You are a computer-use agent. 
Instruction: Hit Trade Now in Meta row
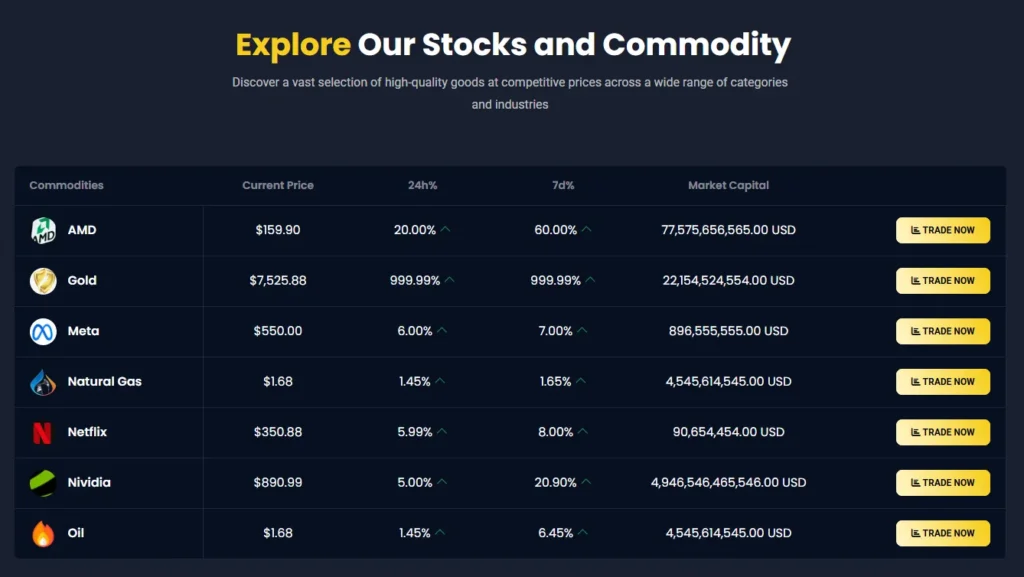942,331
